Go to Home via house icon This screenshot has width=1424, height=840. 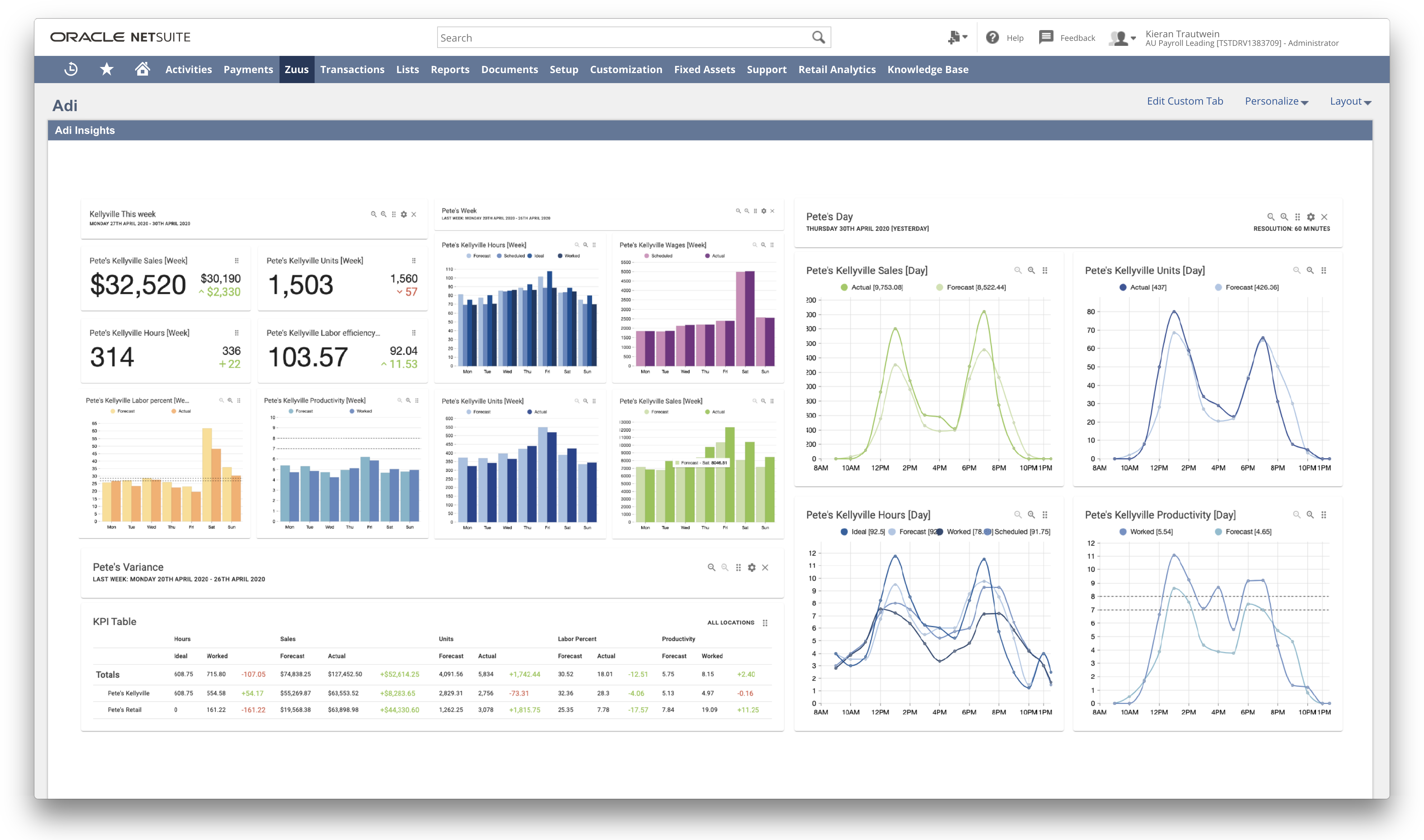point(142,69)
